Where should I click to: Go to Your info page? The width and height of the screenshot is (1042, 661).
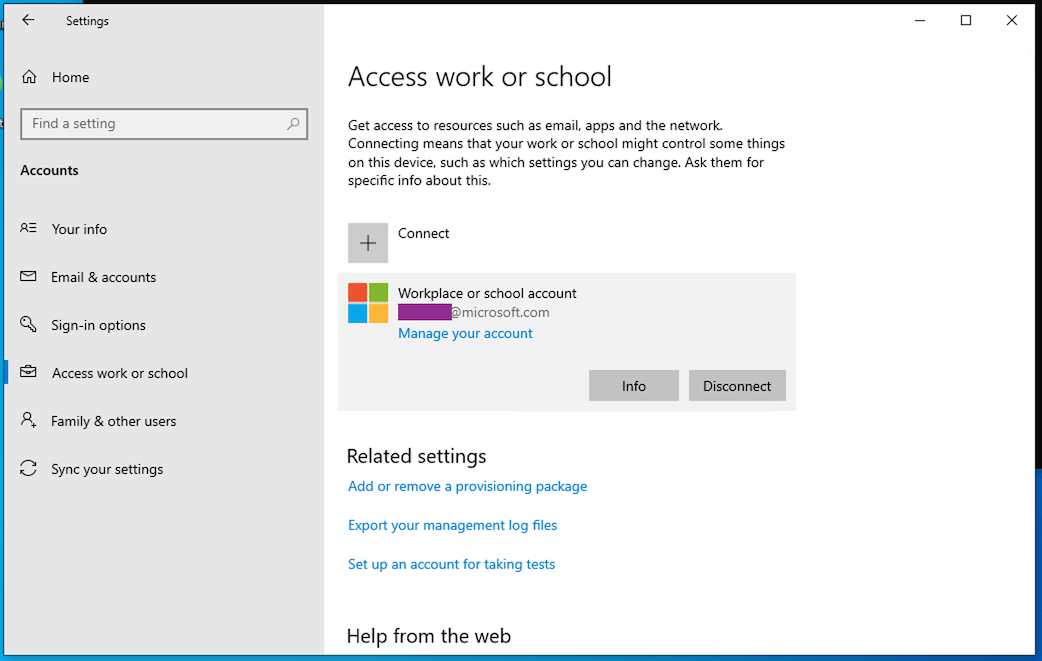(x=79, y=229)
